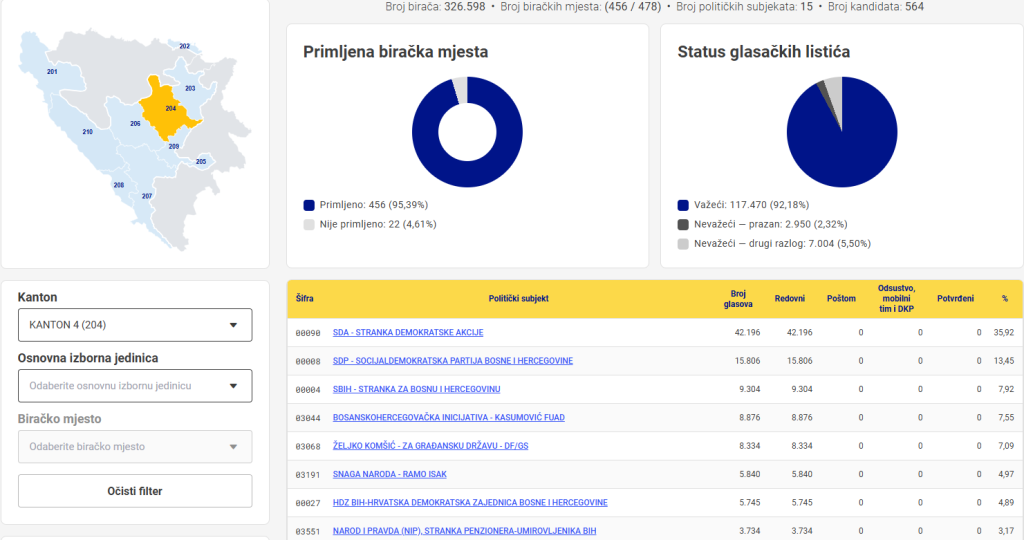
Task: Select canton 201 on the map
Action: point(52,71)
